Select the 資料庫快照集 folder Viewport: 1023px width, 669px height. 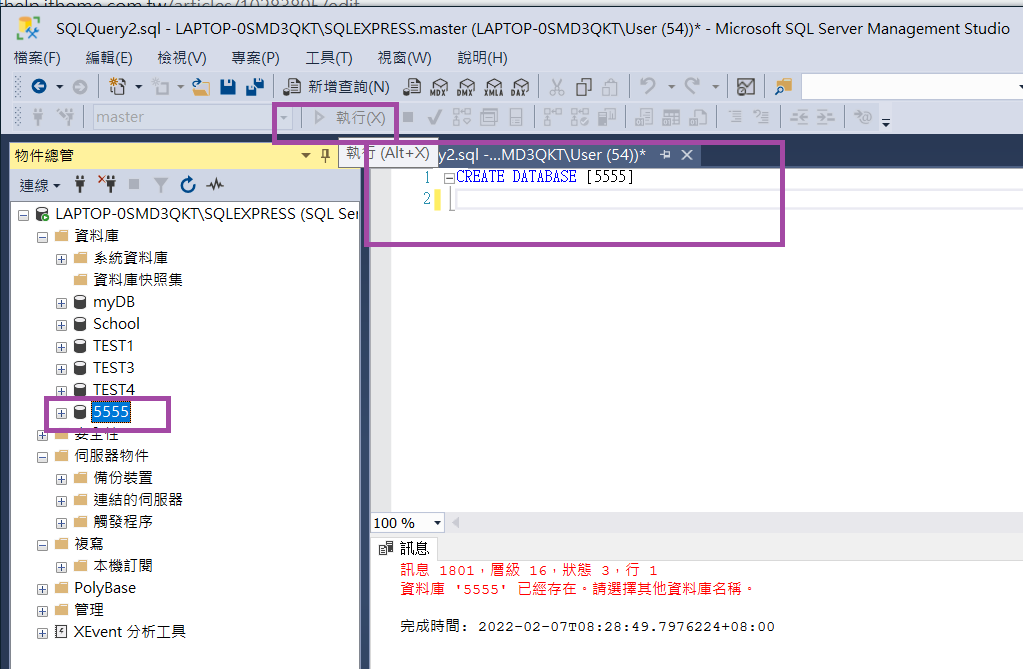[138, 280]
